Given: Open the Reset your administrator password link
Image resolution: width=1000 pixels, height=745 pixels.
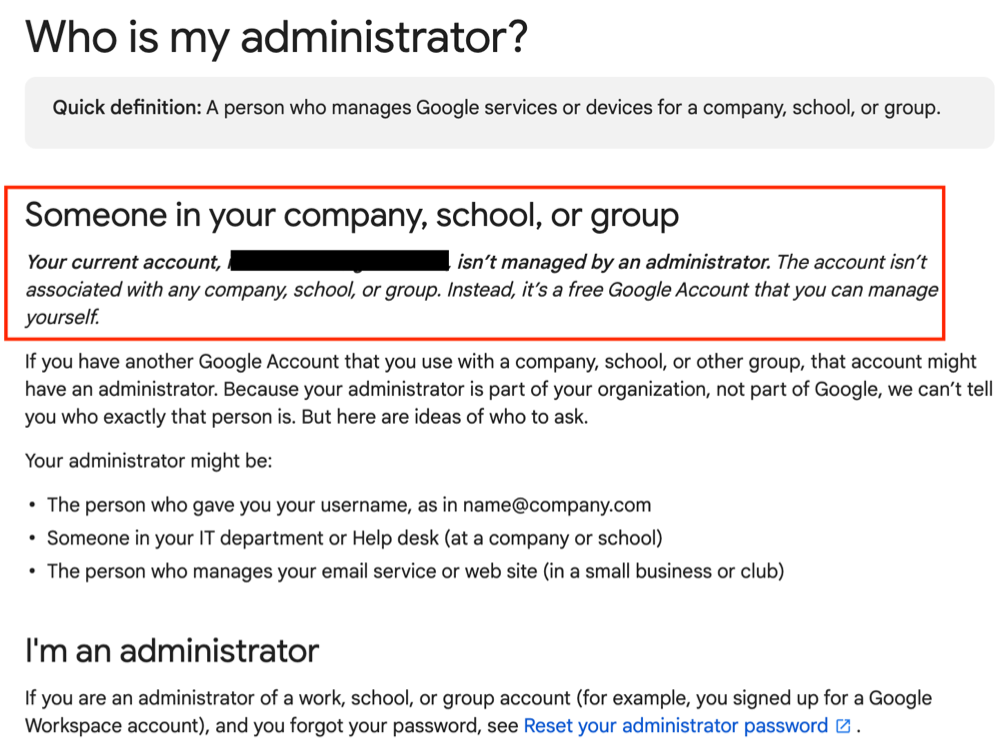Looking at the screenshot, I should point(675,726).
